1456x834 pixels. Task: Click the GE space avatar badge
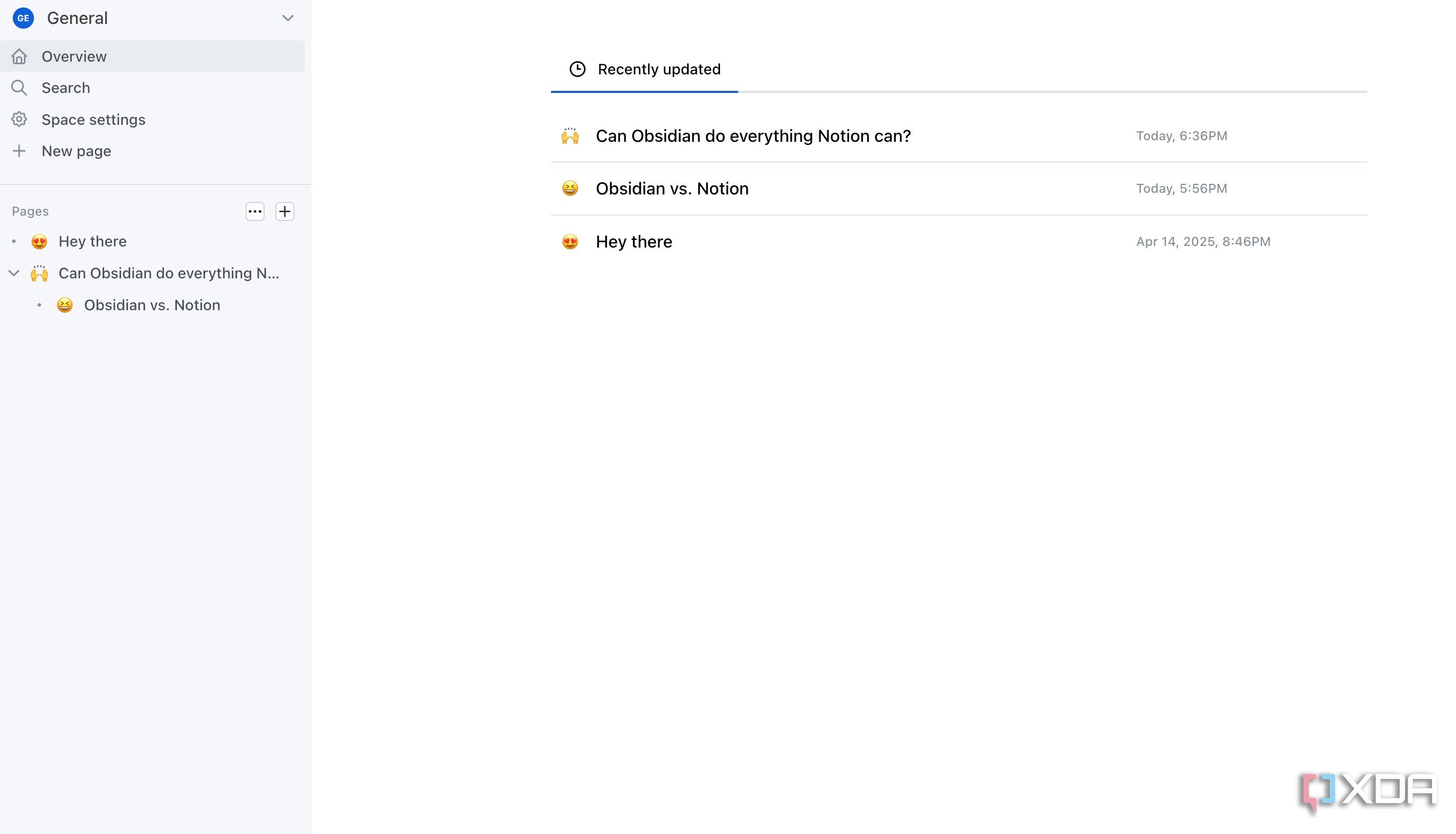(x=23, y=18)
